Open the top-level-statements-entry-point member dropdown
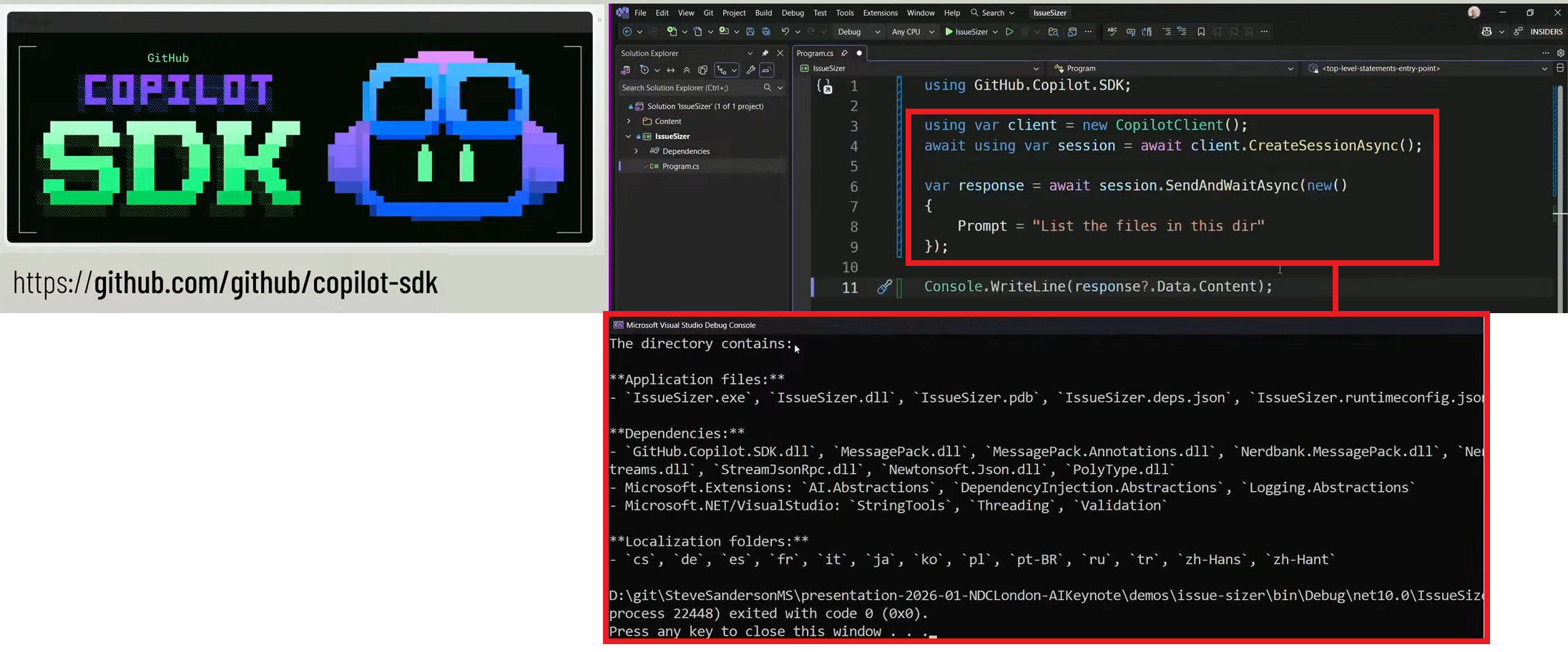Image resolution: width=1568 pixels, height=652 pixels. 1428,68
